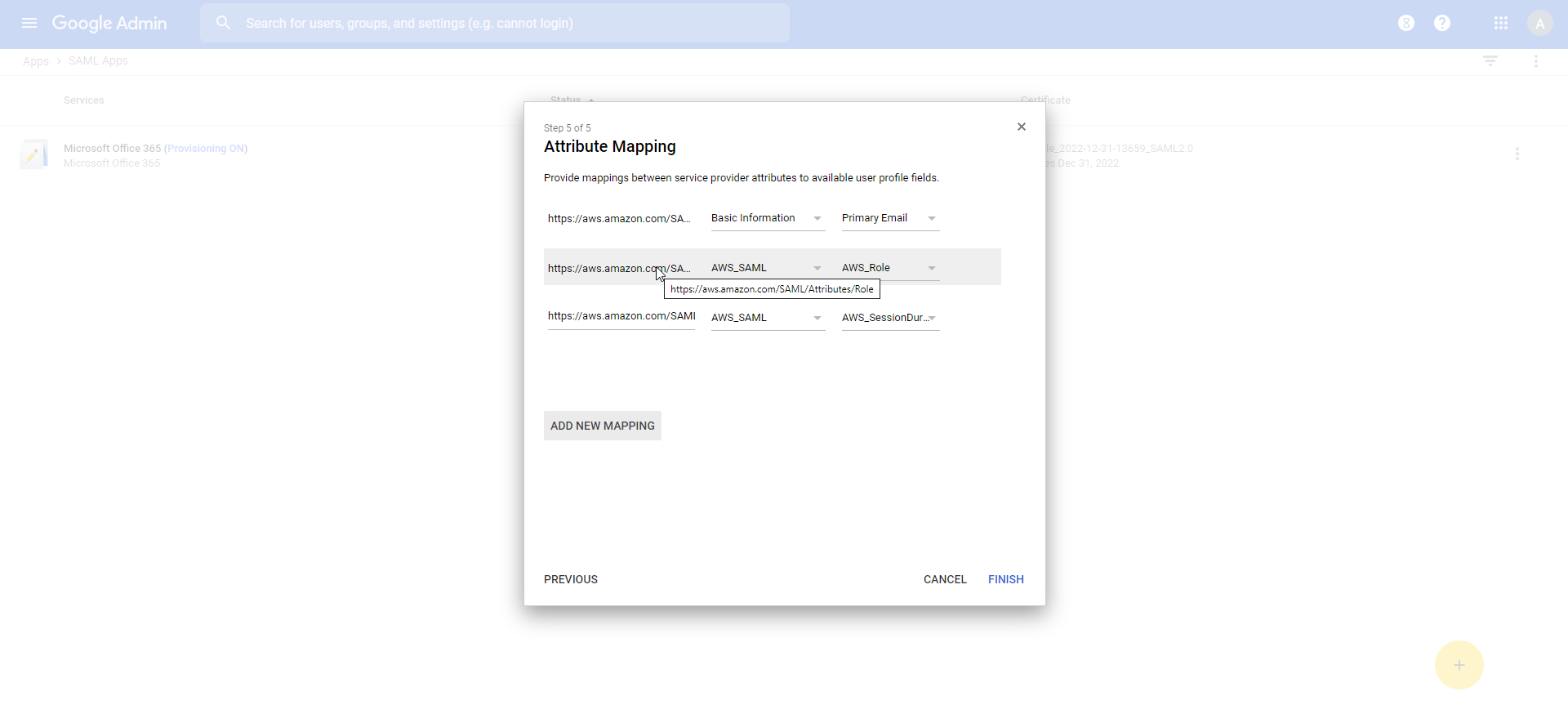
Task: Click ADD NEW MAPPING button
Action: [x=603, y=426]
